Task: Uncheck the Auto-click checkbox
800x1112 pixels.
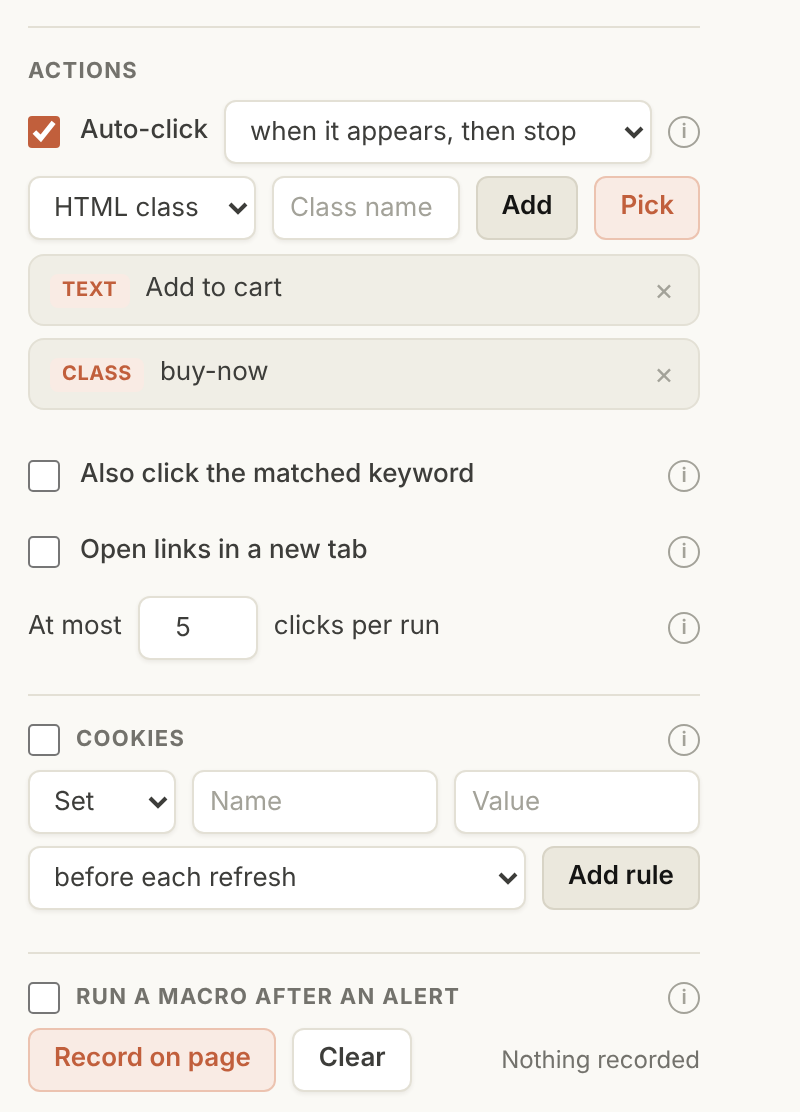Action: 44,132
